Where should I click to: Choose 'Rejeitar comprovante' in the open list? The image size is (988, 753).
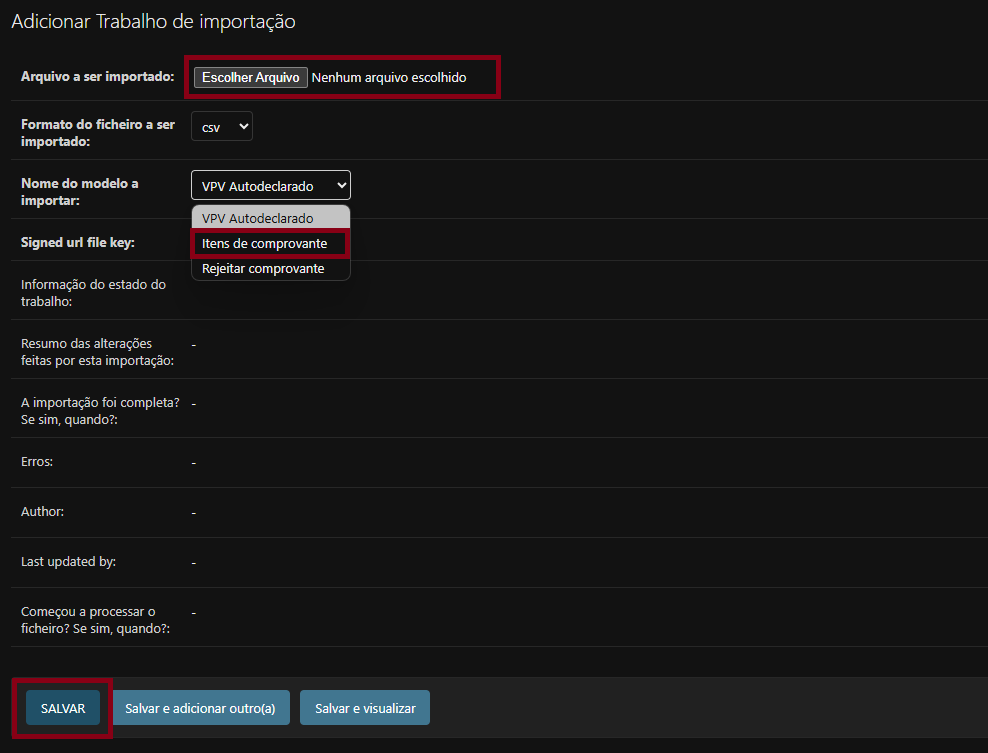(x=263, y=268)
